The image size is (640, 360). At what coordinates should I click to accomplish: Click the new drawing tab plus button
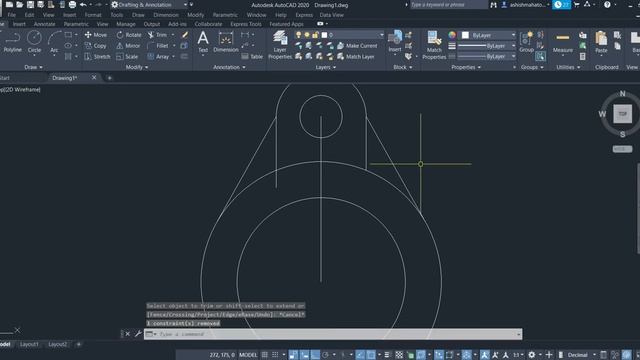[x=109, y=78]
